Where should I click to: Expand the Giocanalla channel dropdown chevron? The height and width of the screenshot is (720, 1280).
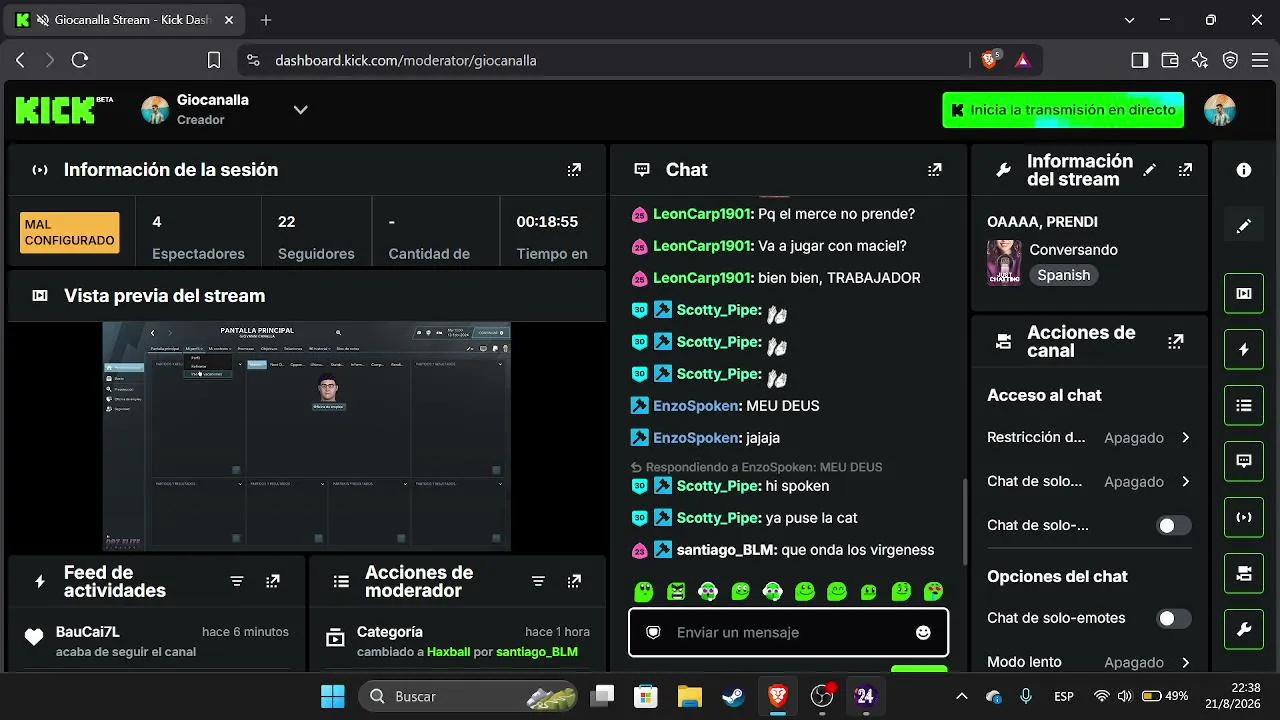(x=300, y=110)
